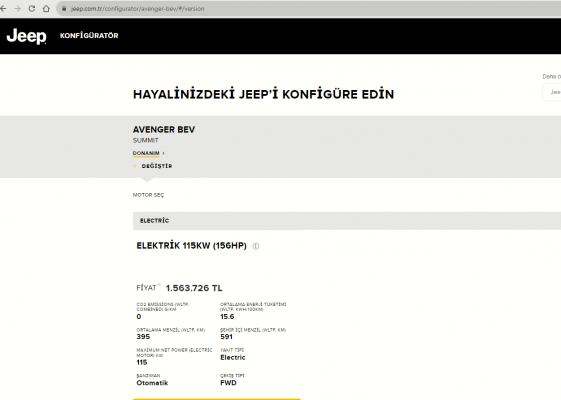Screen dimensions: 561x400
Task: Click the energy consumption value 15.6
Action: point(227,317)
